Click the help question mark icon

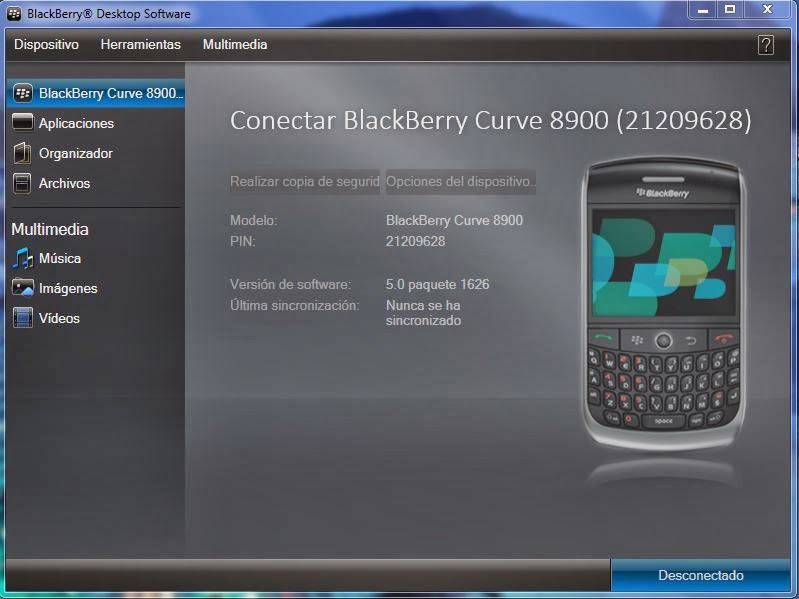765,45
